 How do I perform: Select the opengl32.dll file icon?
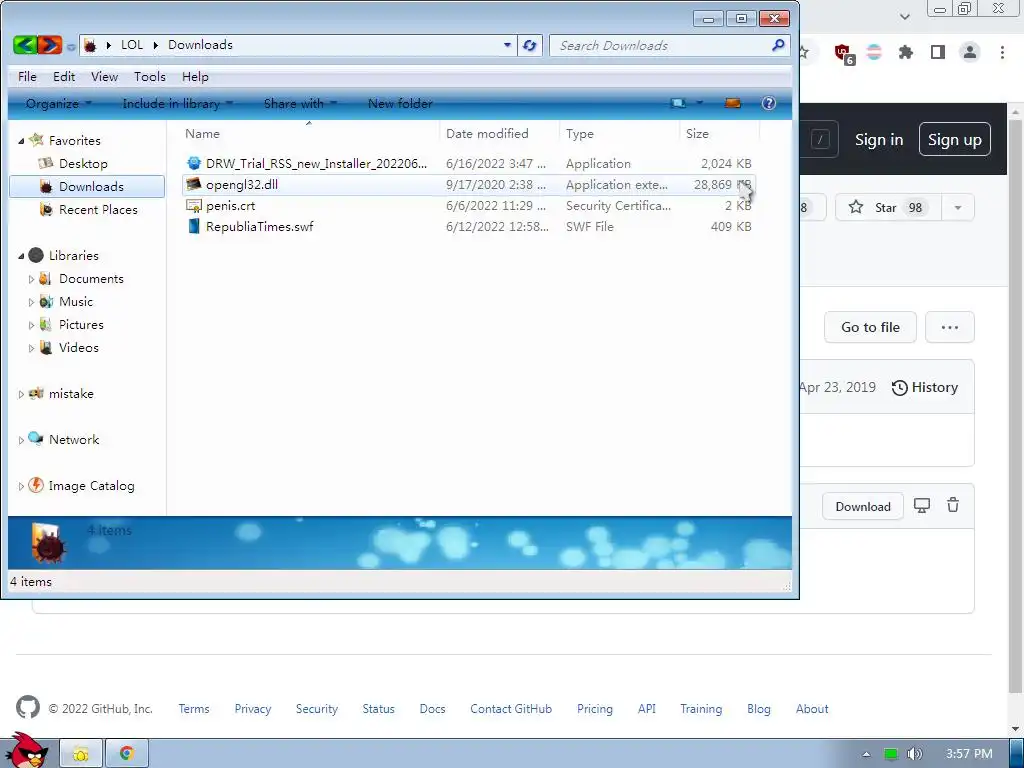tap(193, 184)
